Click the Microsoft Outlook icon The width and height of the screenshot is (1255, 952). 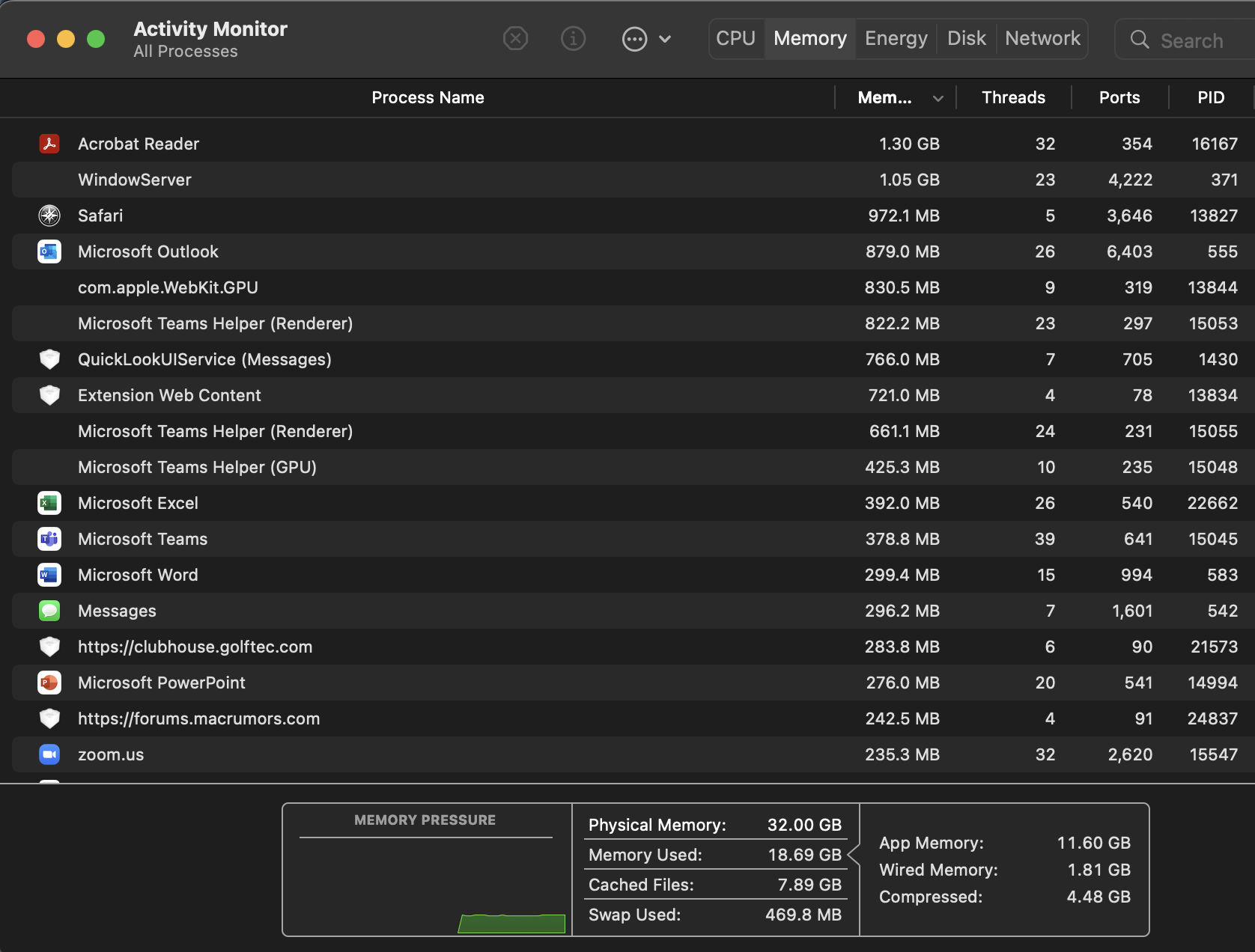point(49,251)
